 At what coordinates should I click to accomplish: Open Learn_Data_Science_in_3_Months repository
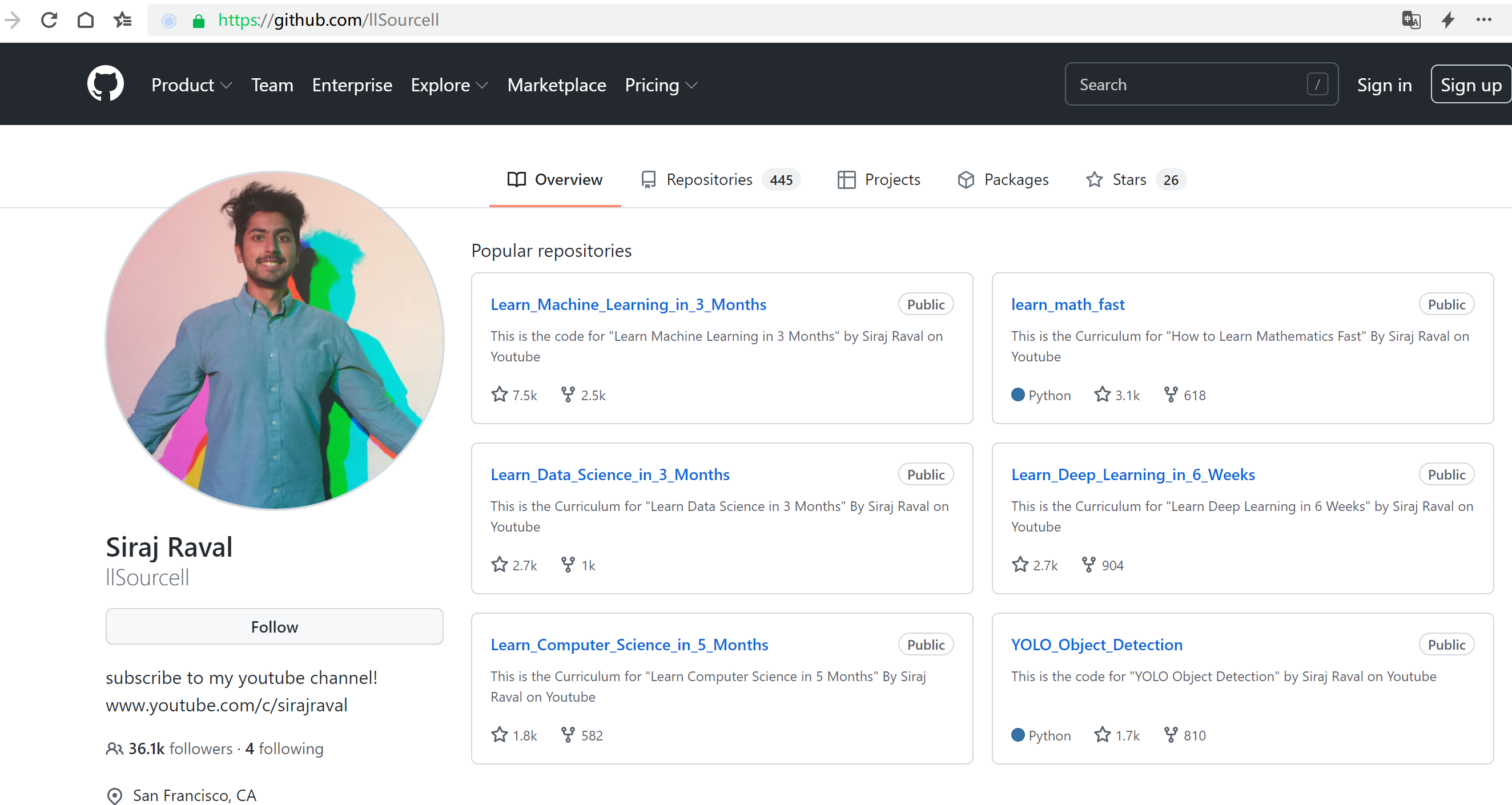click(x=610, y=474)
